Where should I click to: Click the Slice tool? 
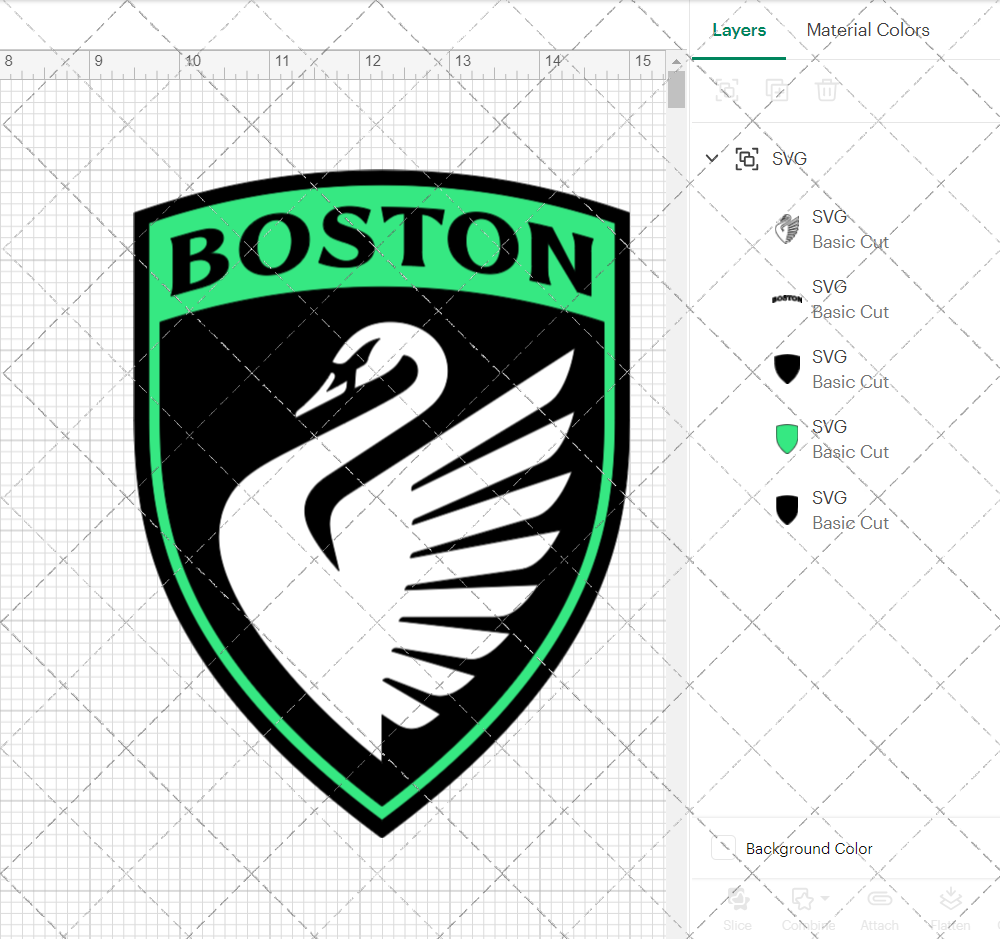[737, 908]
